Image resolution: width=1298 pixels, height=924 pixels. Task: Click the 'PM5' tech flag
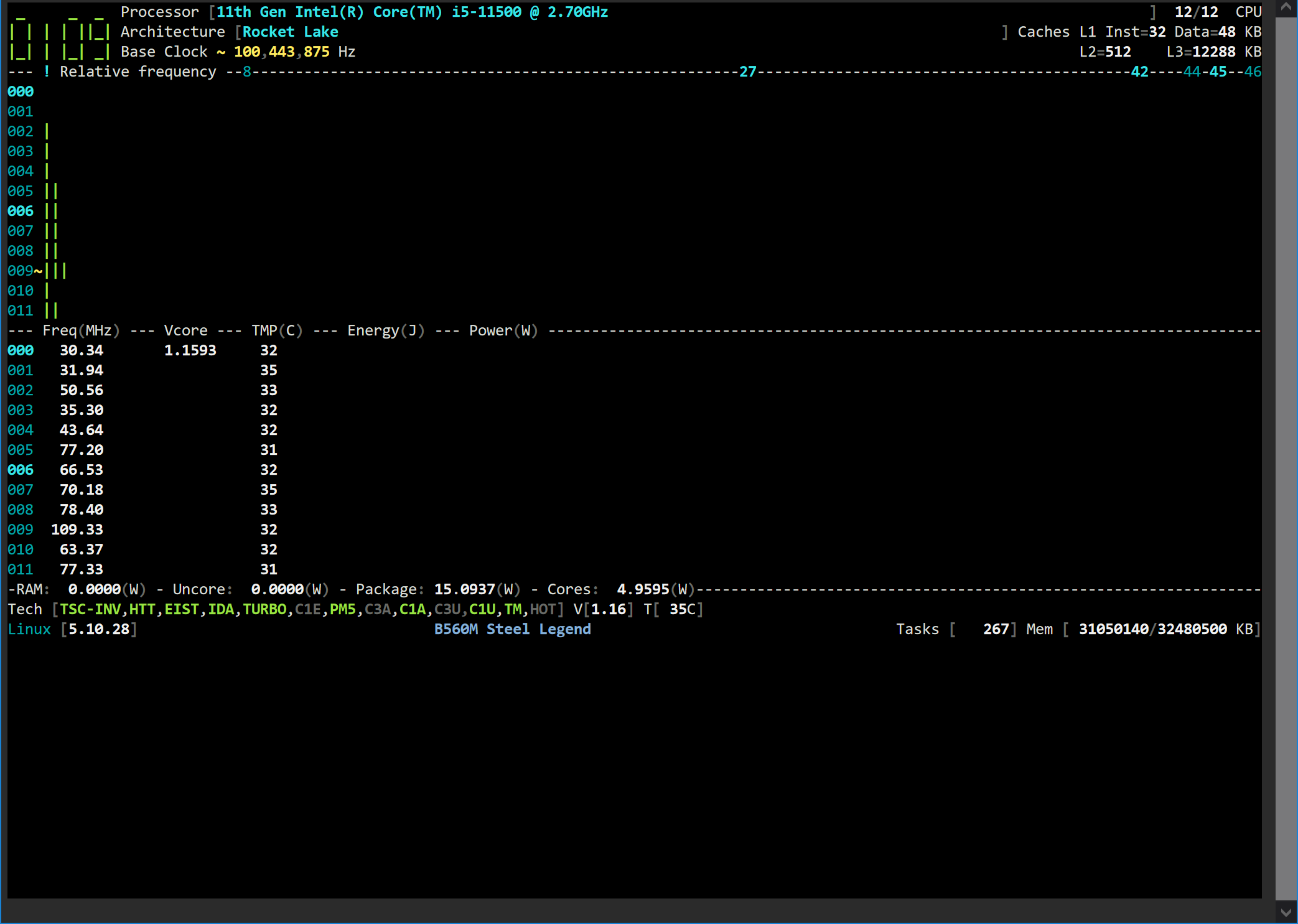tap(343, 609)
